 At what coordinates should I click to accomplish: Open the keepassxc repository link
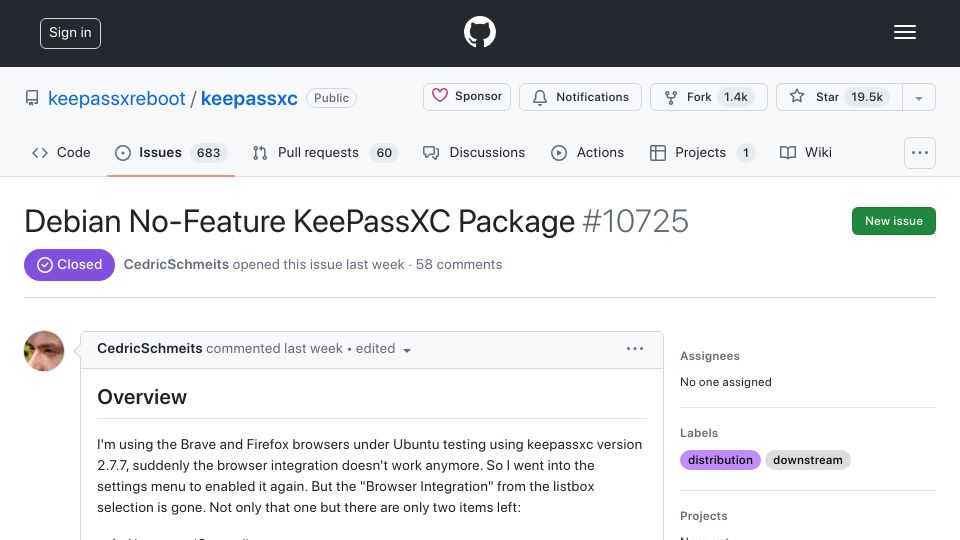click(x=249, y=98)
